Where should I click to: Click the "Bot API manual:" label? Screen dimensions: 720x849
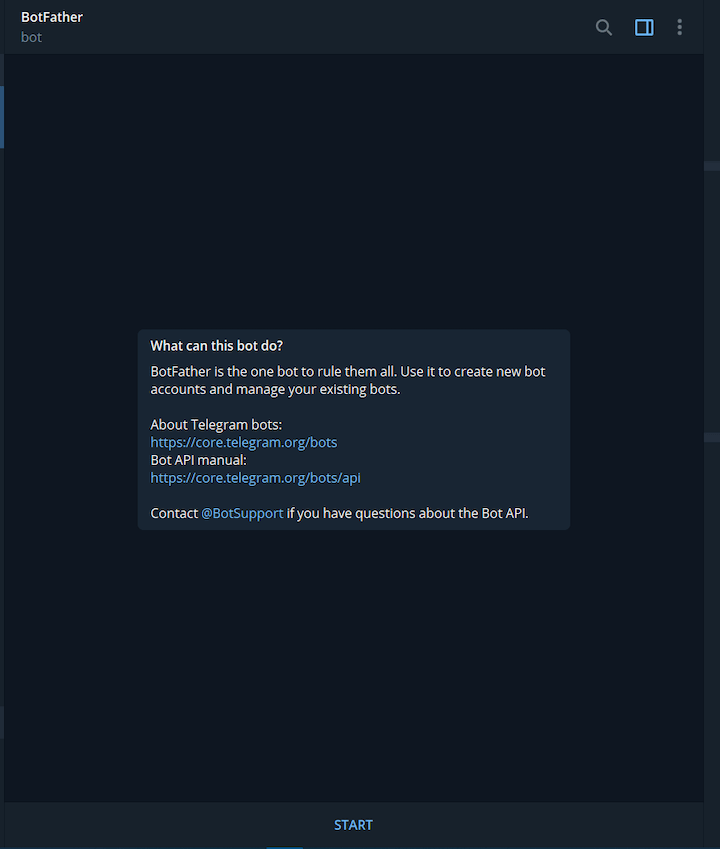coord(198,460)
